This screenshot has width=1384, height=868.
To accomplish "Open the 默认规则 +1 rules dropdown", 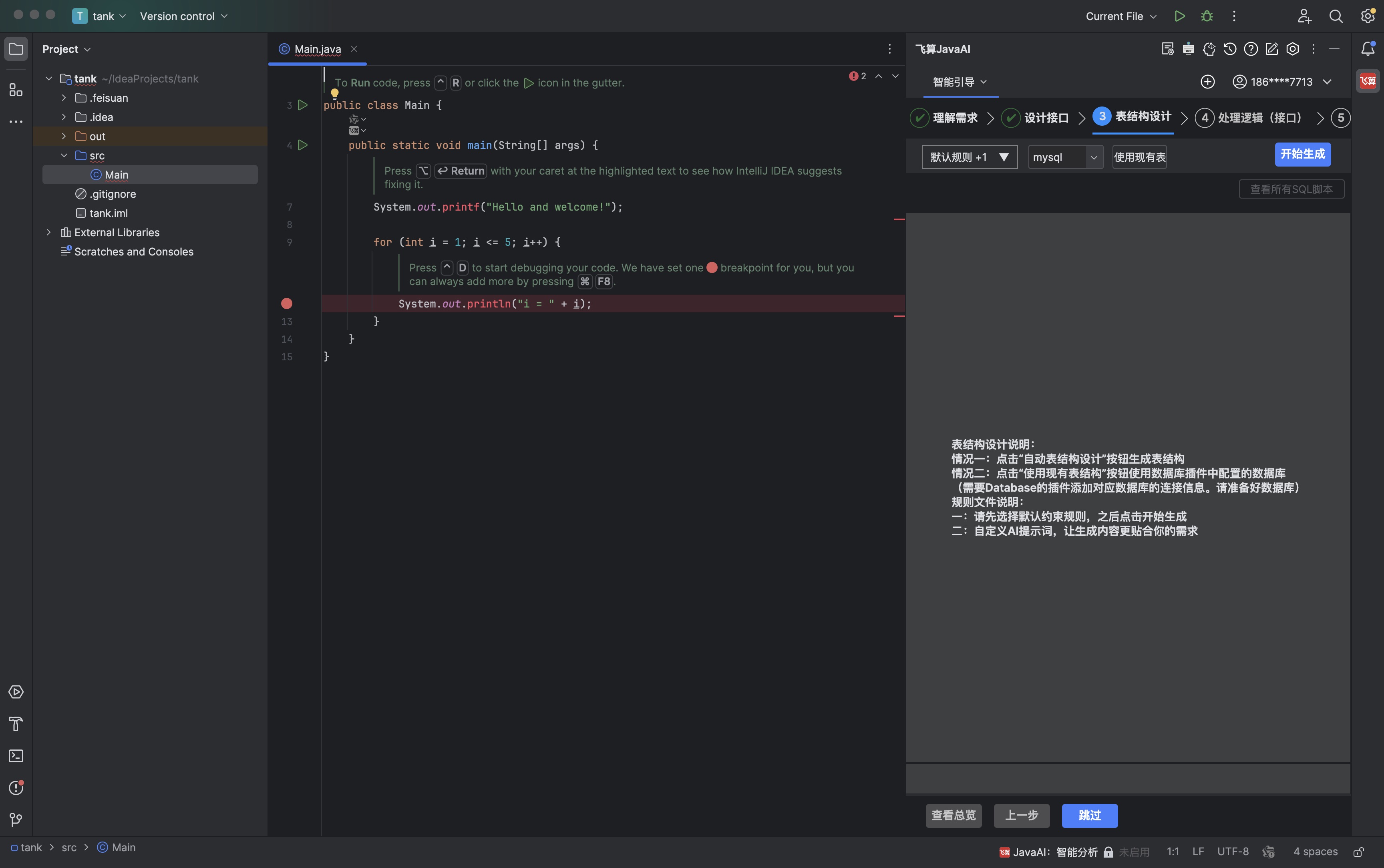I will tap(969, 157).
